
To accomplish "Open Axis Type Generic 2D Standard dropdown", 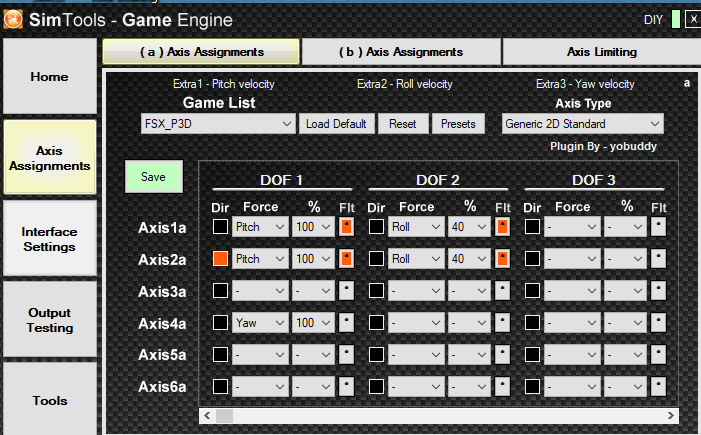I will [x=583, y=124].
